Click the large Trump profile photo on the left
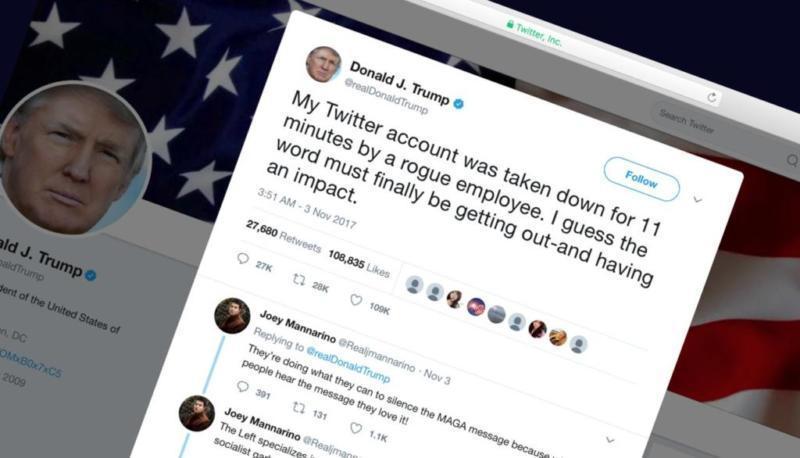 pos(73,160)
